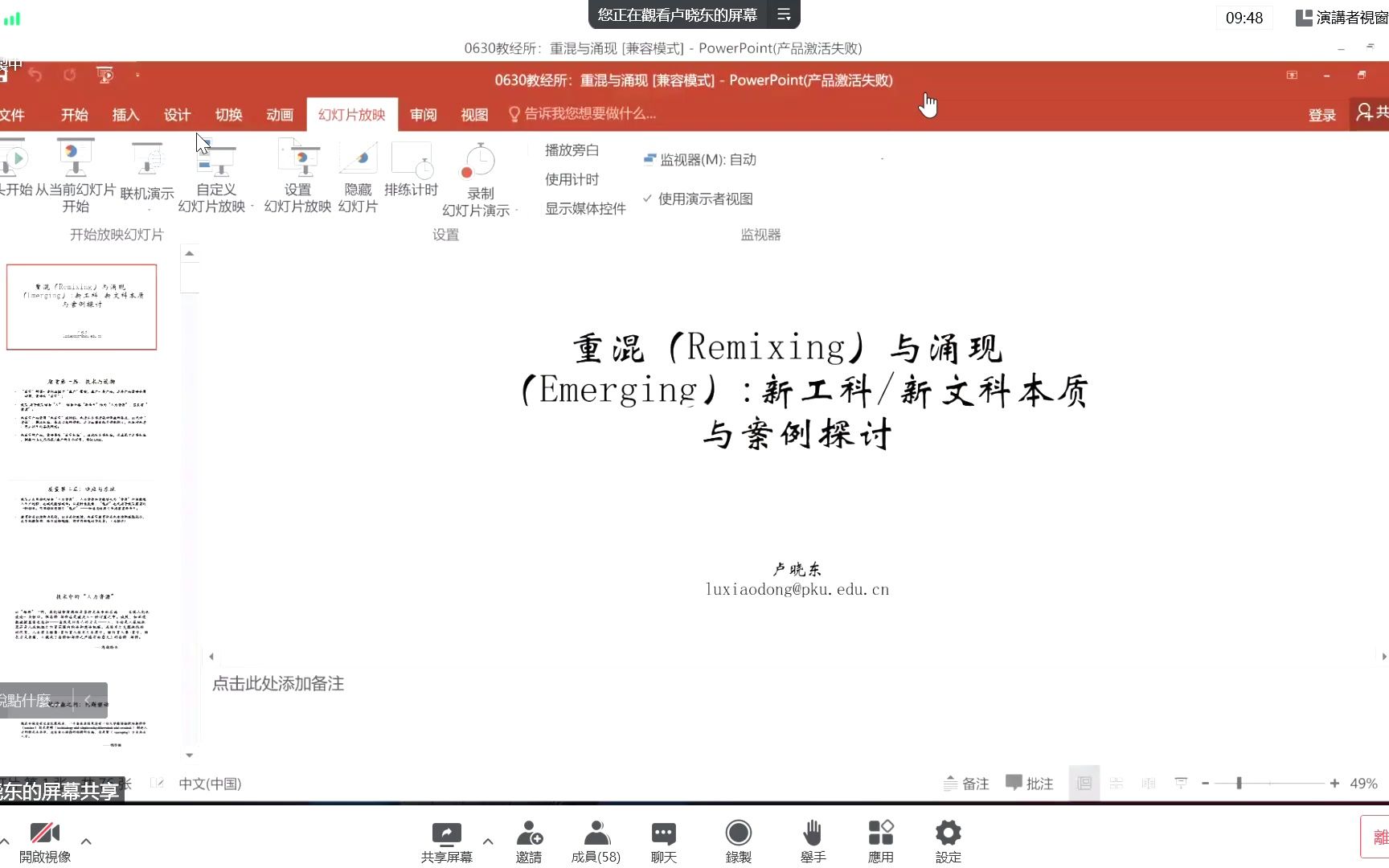Open ribbon display options in title bar
This screenshot has width=1389, height=868.
(1292, 75)
